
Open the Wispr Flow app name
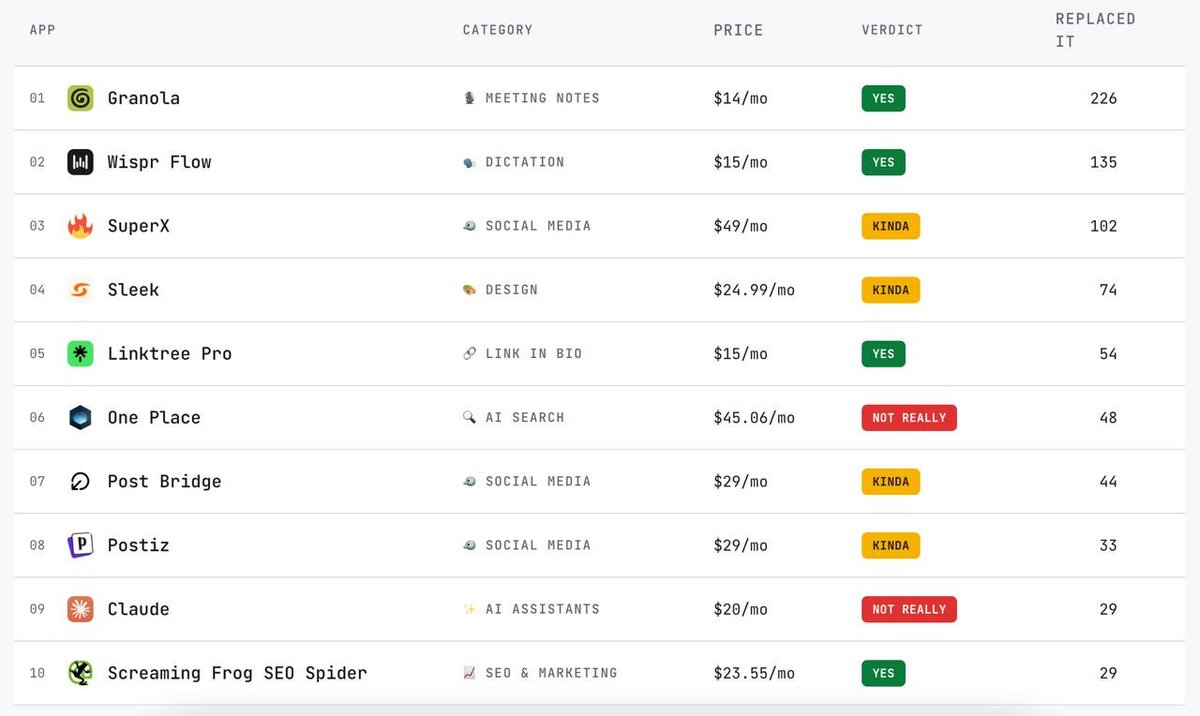click(x=160, y=162)
